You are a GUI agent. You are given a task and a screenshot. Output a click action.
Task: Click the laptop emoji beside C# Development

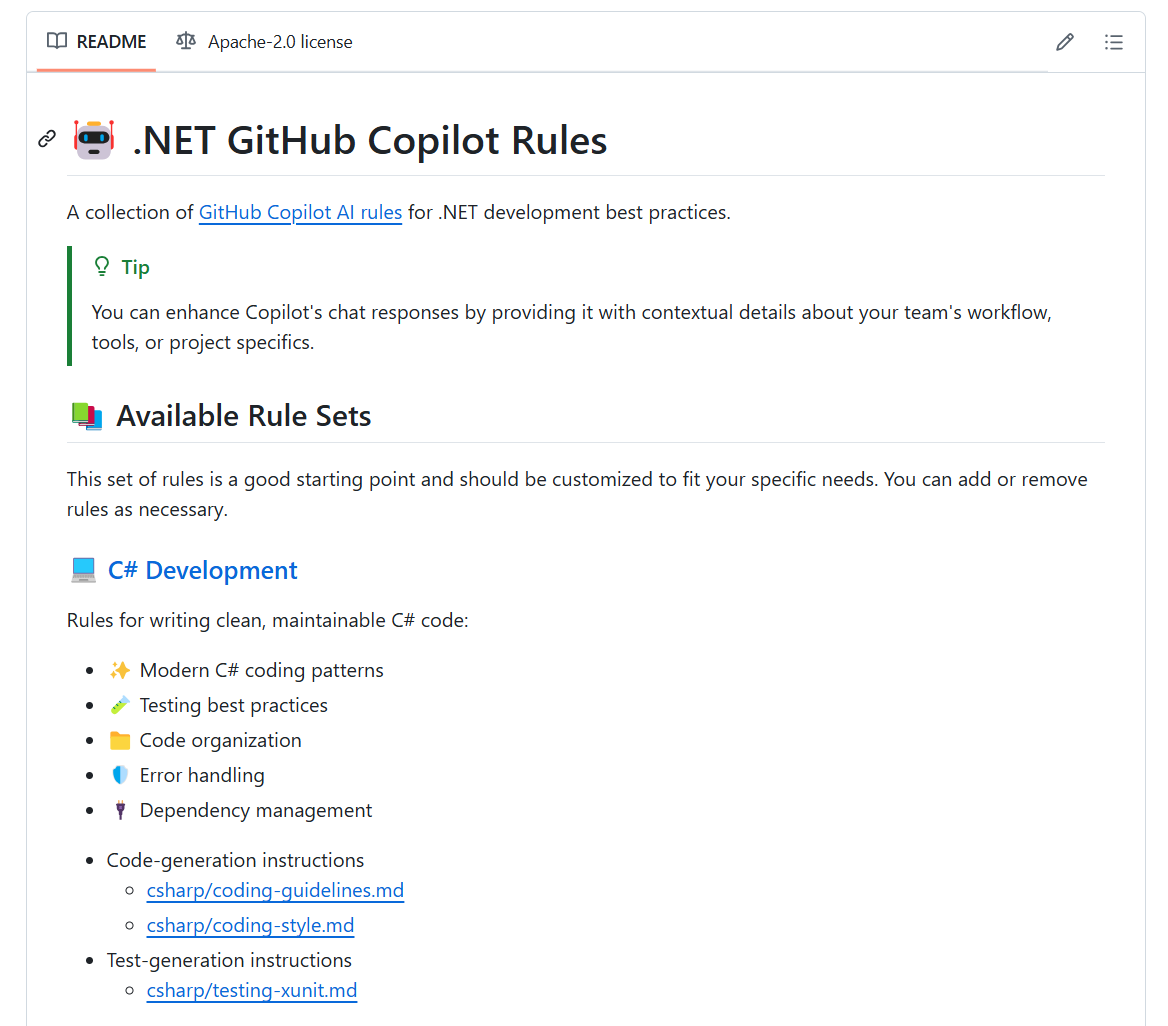(83, 570)
